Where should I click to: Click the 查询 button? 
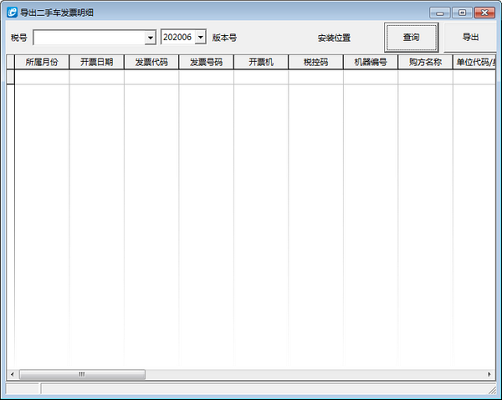click(x=411, y=37)
